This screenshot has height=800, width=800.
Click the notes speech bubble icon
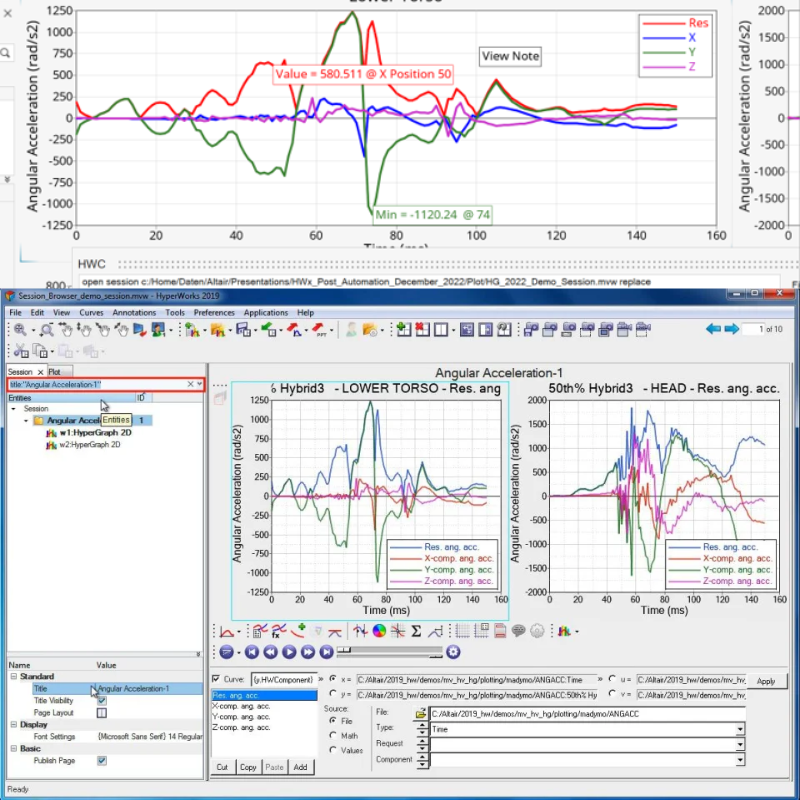pyautogui.click(x=519, y=631)
